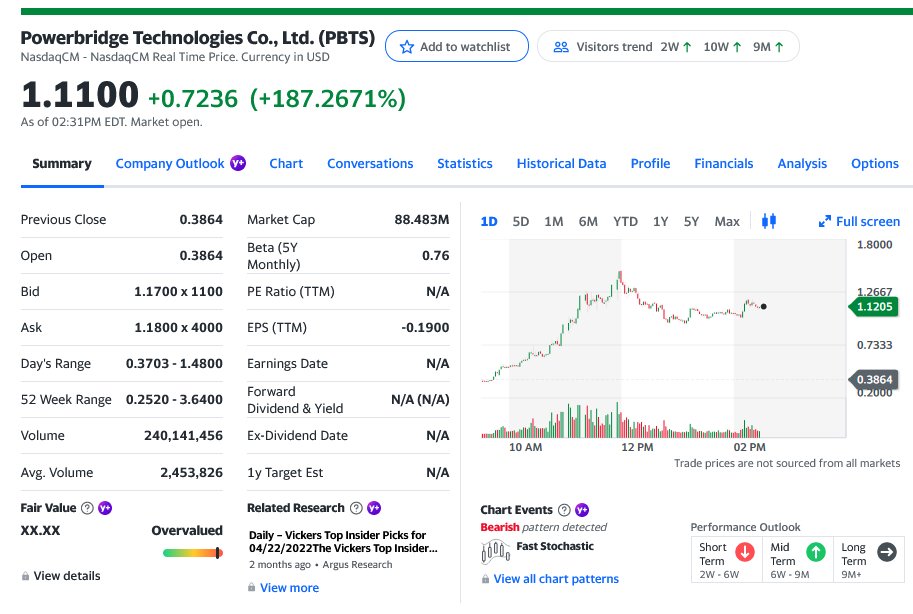Click the Fast Stochastic pattern label
Screen dimensions: 913x614
click(555, 546)
